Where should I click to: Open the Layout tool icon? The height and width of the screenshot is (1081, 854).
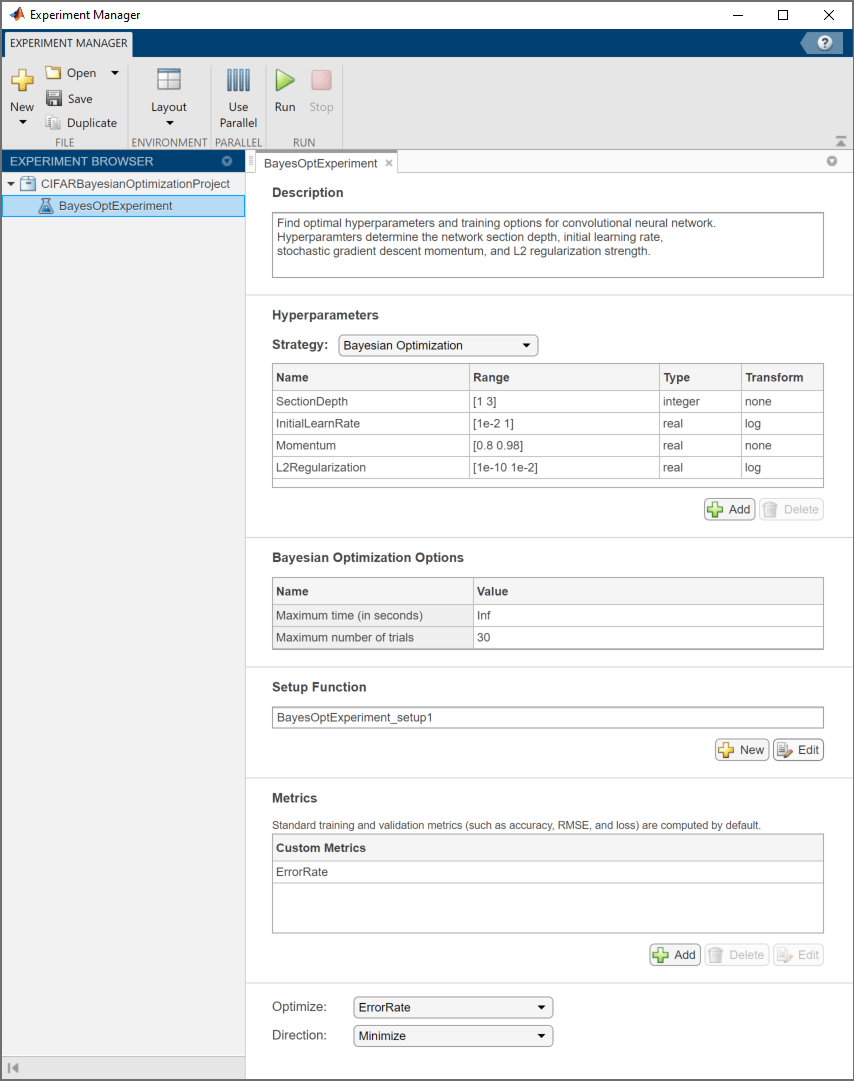click(x=169, y=81)
